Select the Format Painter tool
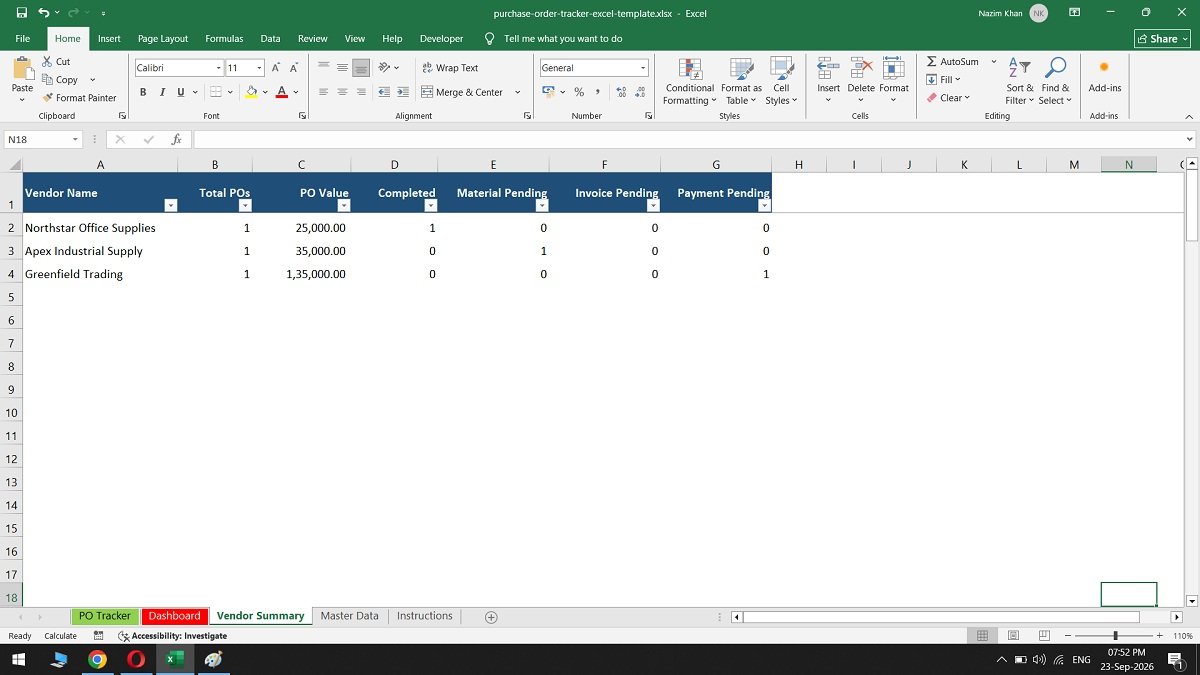The height and width of the screenshot is (675, 1200). [x=79, y=98]
